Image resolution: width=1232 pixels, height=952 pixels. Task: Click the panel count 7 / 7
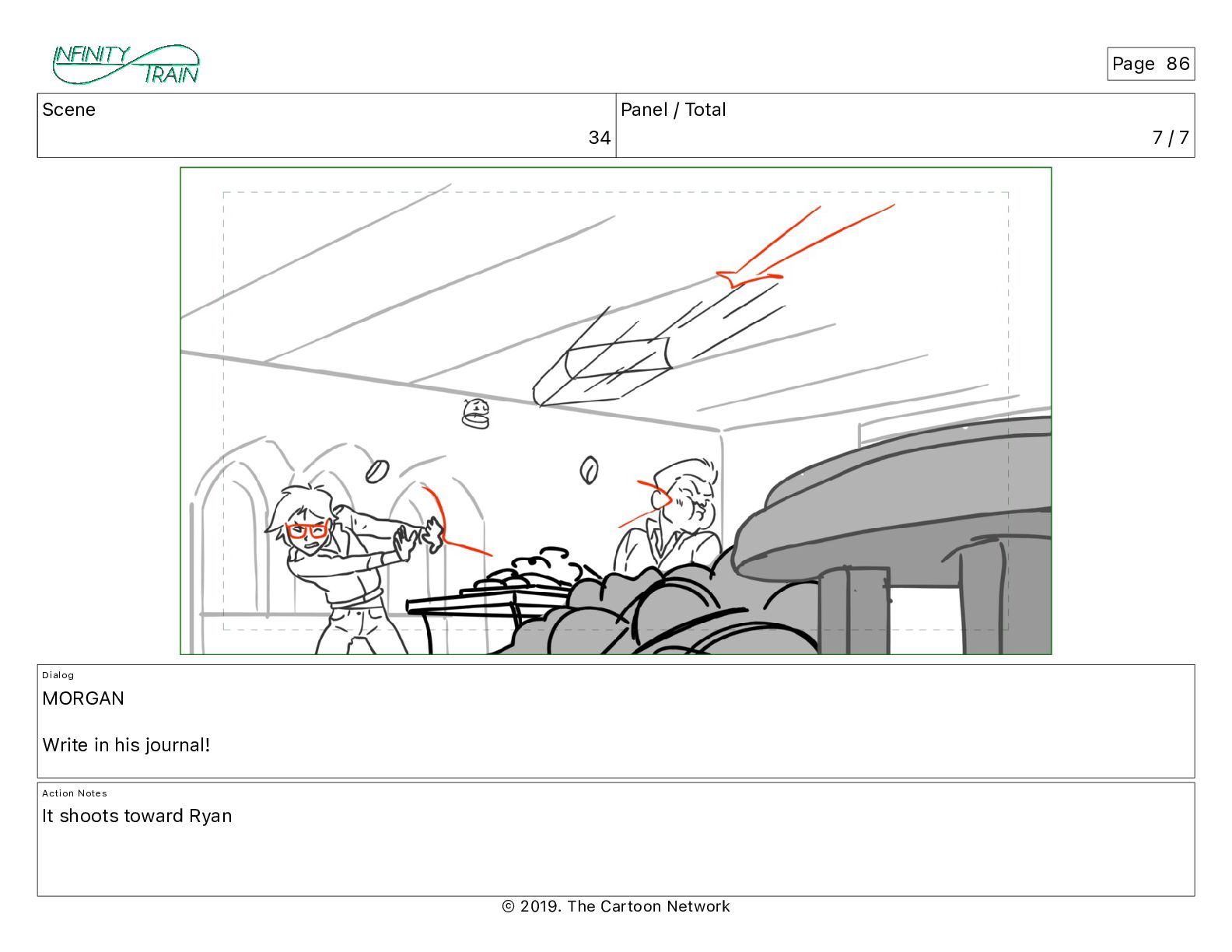[1171, 138]
